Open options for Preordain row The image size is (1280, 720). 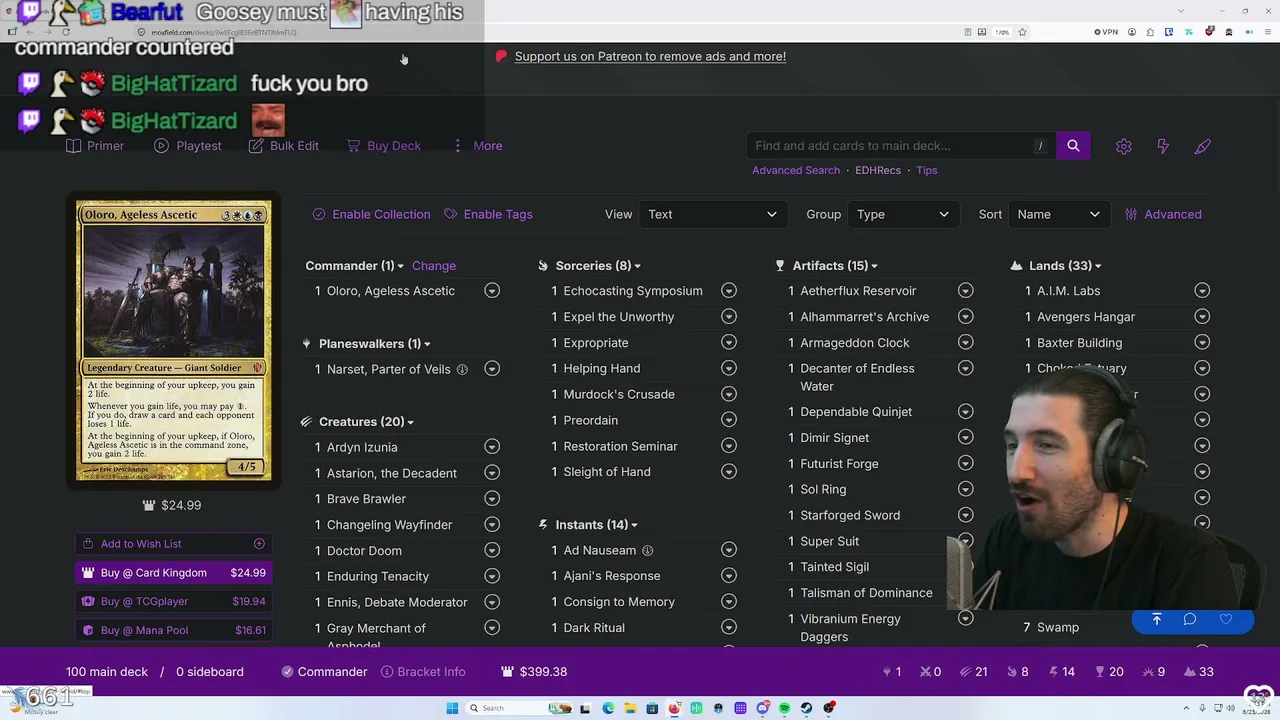(x=729, y=421)
